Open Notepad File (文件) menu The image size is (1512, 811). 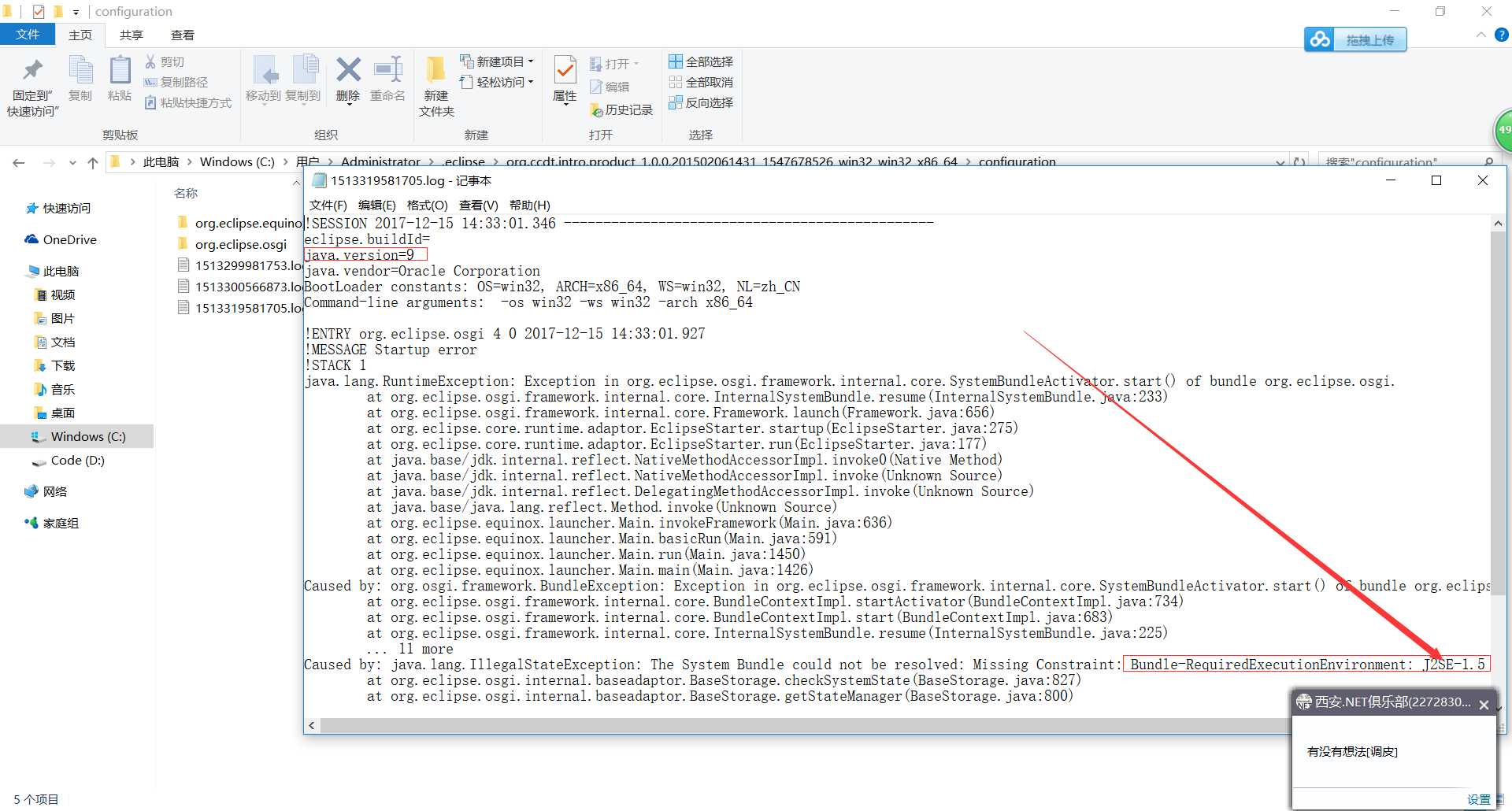pyautogui.click(x=328, y=205)
